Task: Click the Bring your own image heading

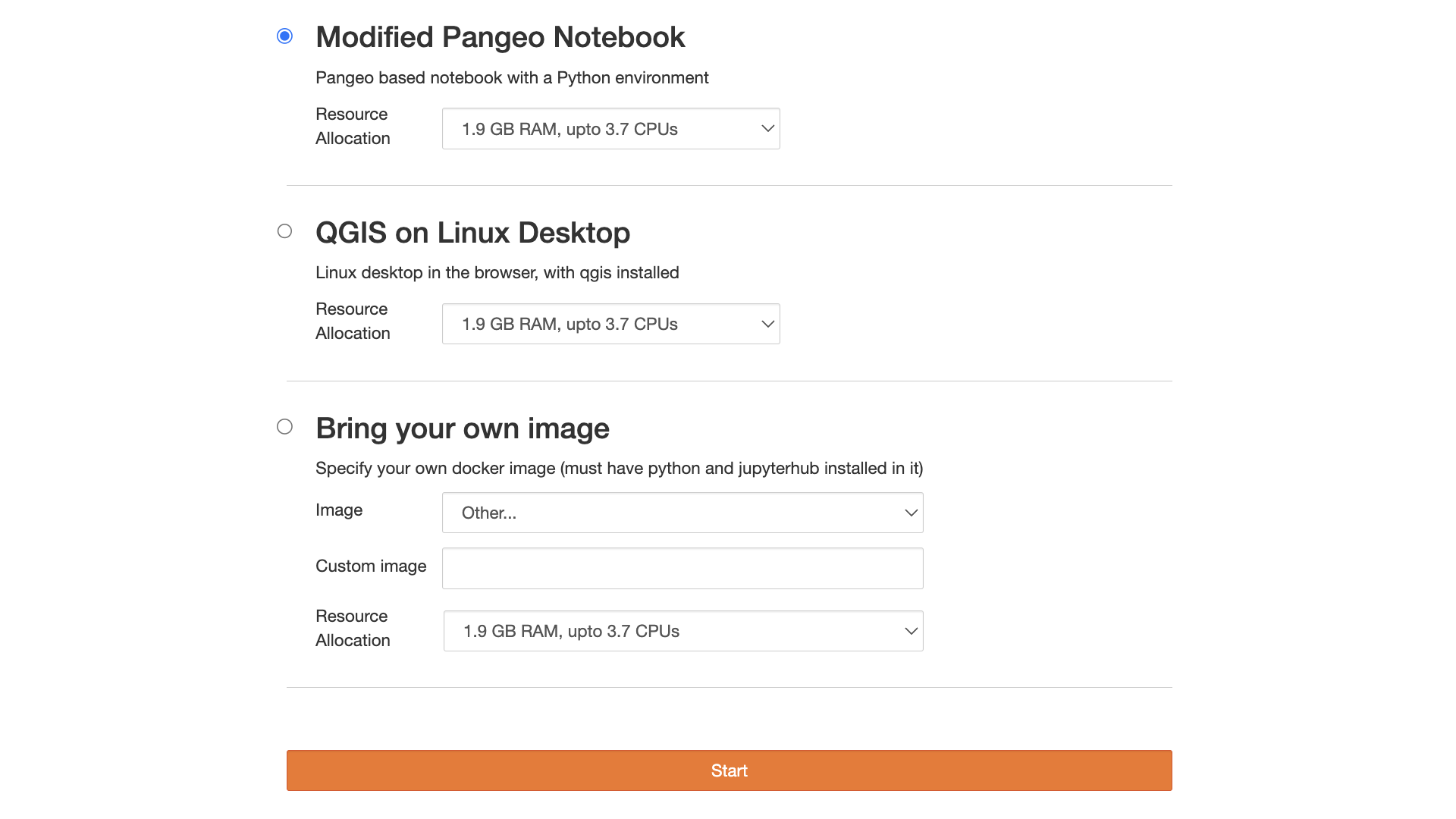Action: [x=462, y=428]
